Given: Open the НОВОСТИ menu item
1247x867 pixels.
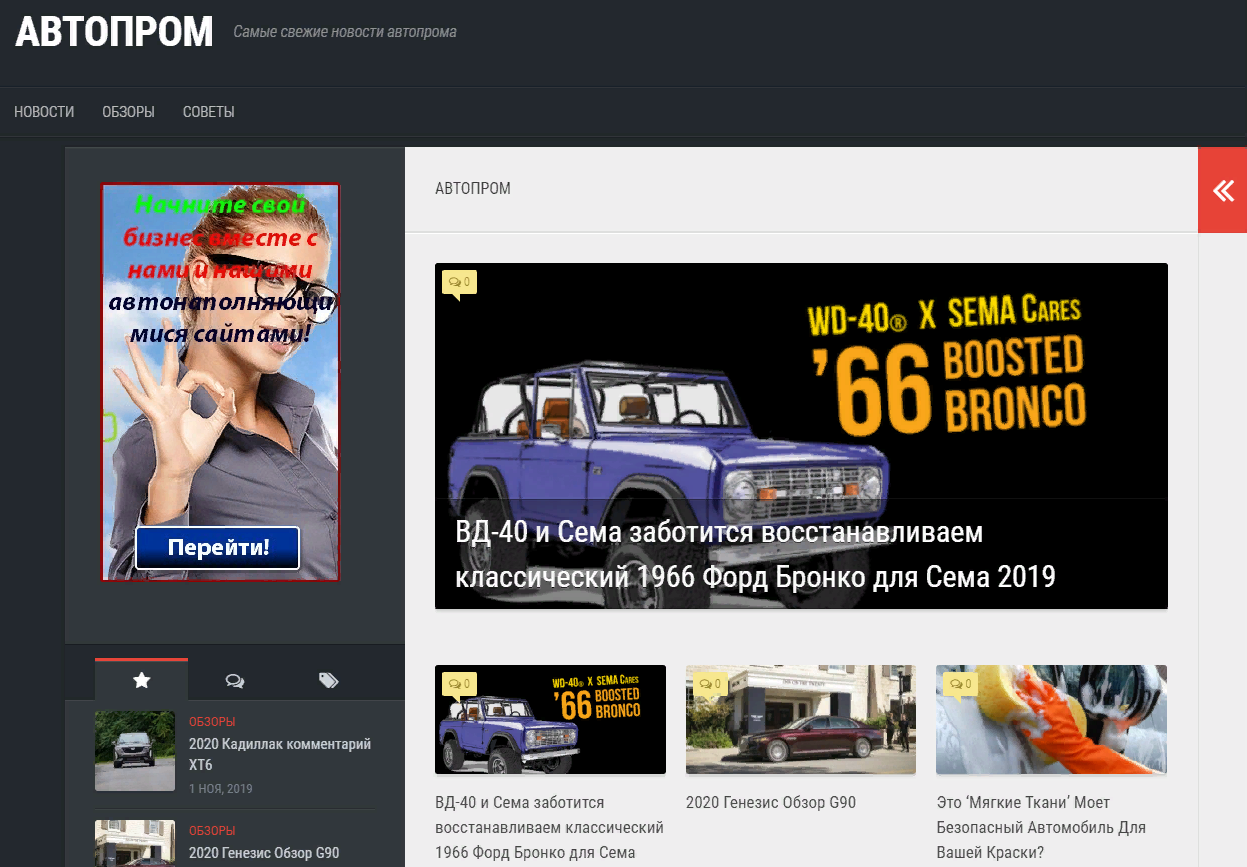Looking at the screenshot, I should [x=44, y=112].
